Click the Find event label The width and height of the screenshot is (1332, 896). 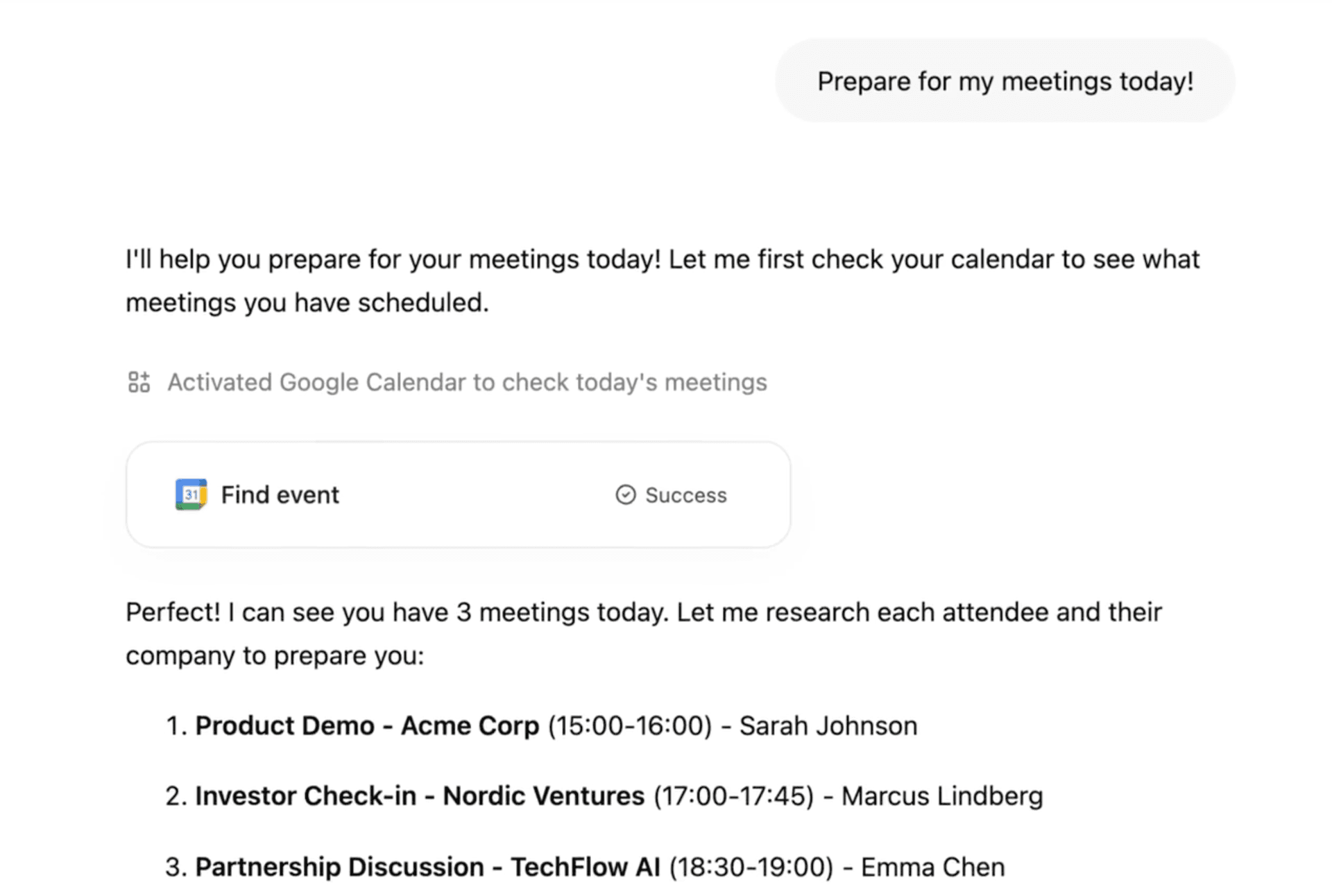point(280,494)
